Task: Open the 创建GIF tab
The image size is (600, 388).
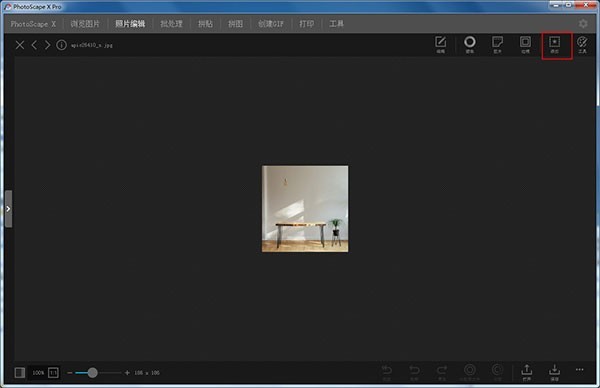Action: click(271, 24)
